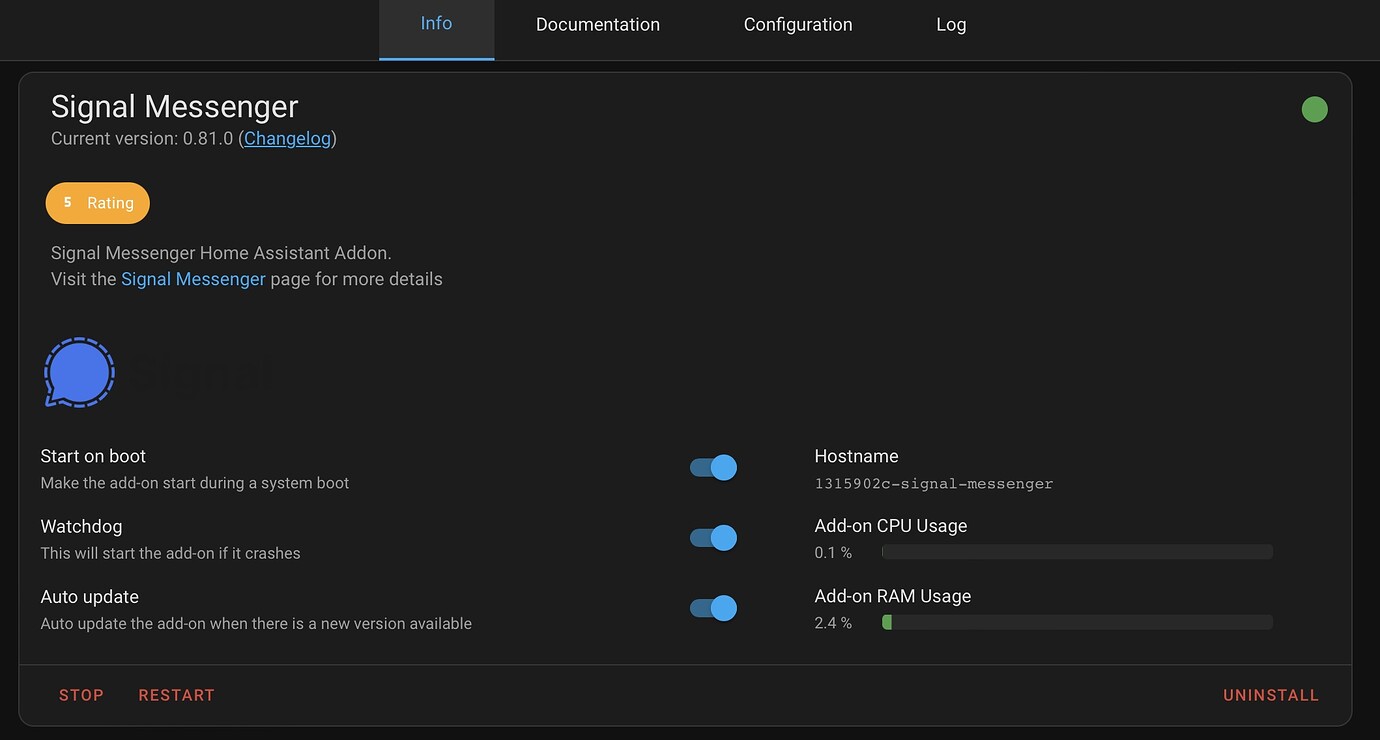This screenshot has height=740, width=1380.
Task: Turn off the Watchdog toggle
Action: click(x=712, y=537)
